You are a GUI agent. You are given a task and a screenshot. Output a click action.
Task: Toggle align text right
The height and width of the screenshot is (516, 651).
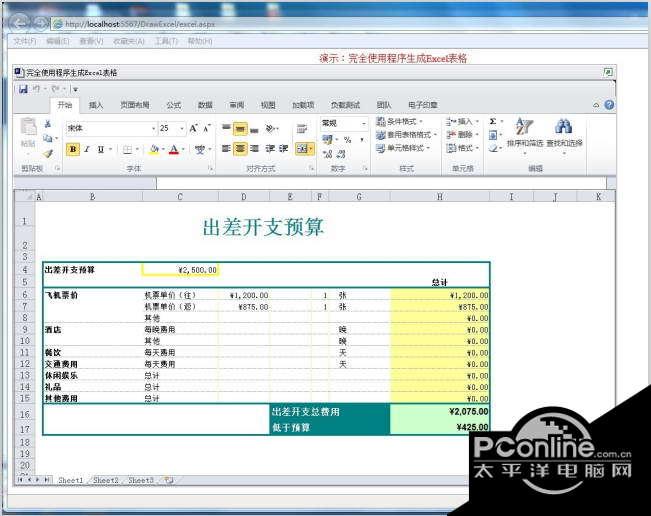point(255,149)
